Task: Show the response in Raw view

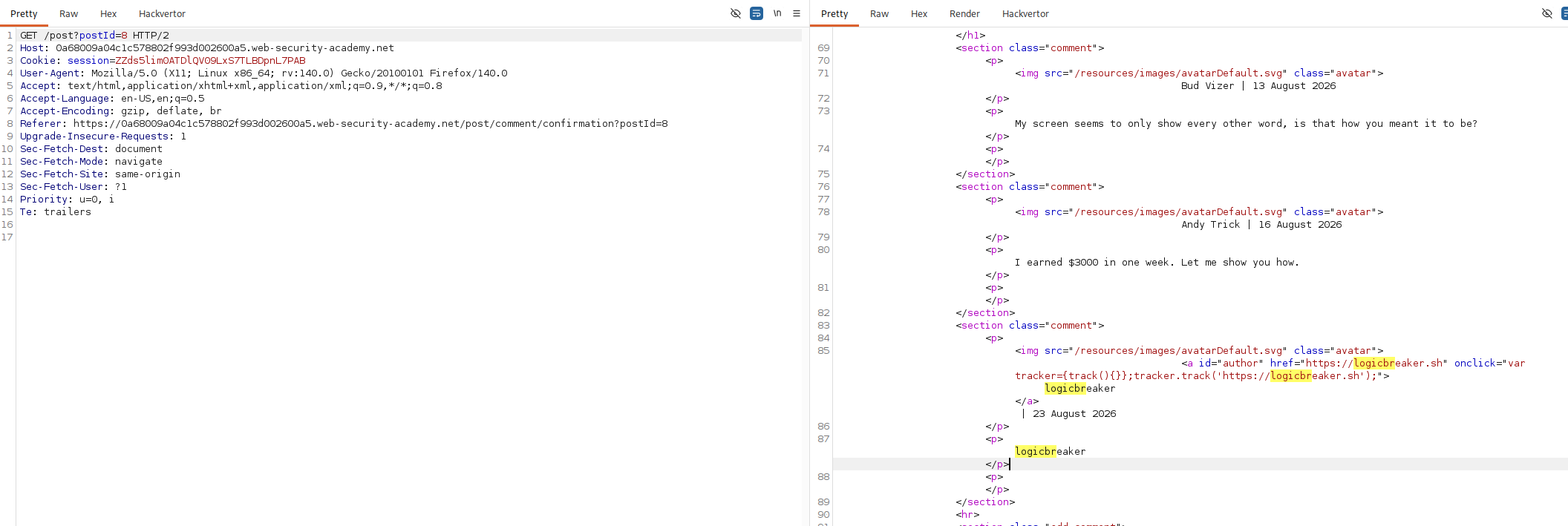Action: [879, 14]
